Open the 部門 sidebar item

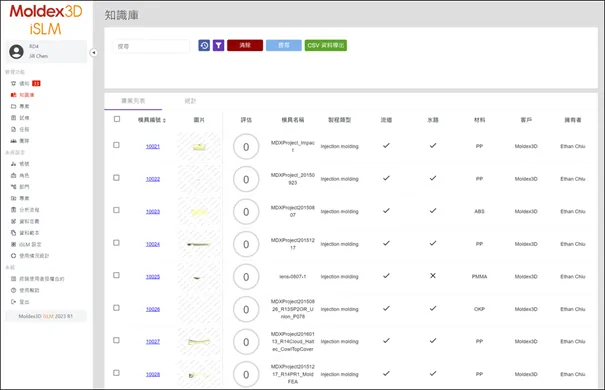[20, 187]
